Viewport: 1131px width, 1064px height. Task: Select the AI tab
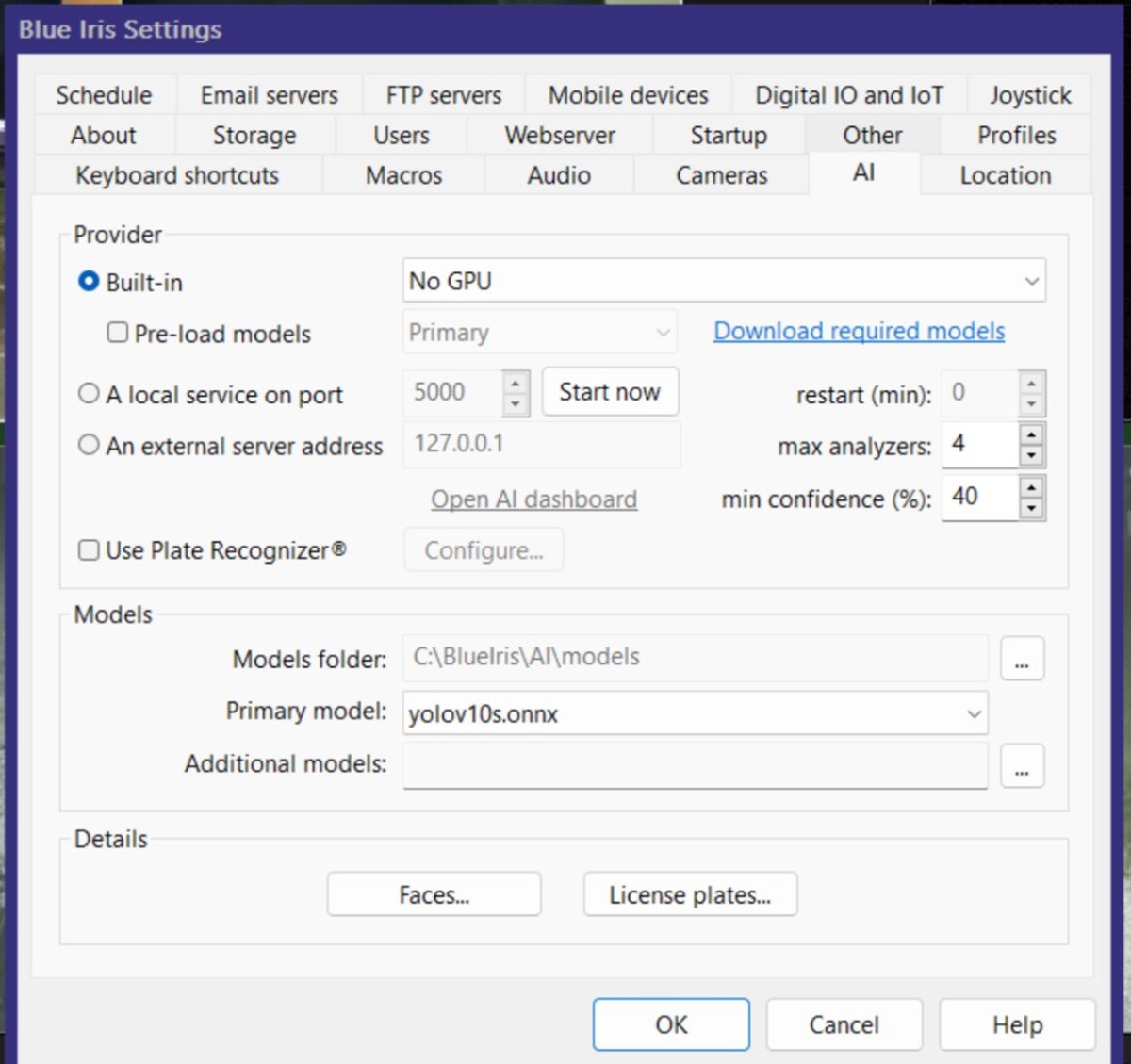(x=864, y=172)
